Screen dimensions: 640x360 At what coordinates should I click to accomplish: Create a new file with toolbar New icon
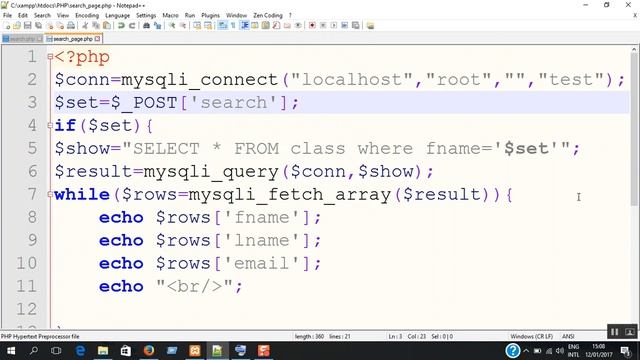(7, 25)
